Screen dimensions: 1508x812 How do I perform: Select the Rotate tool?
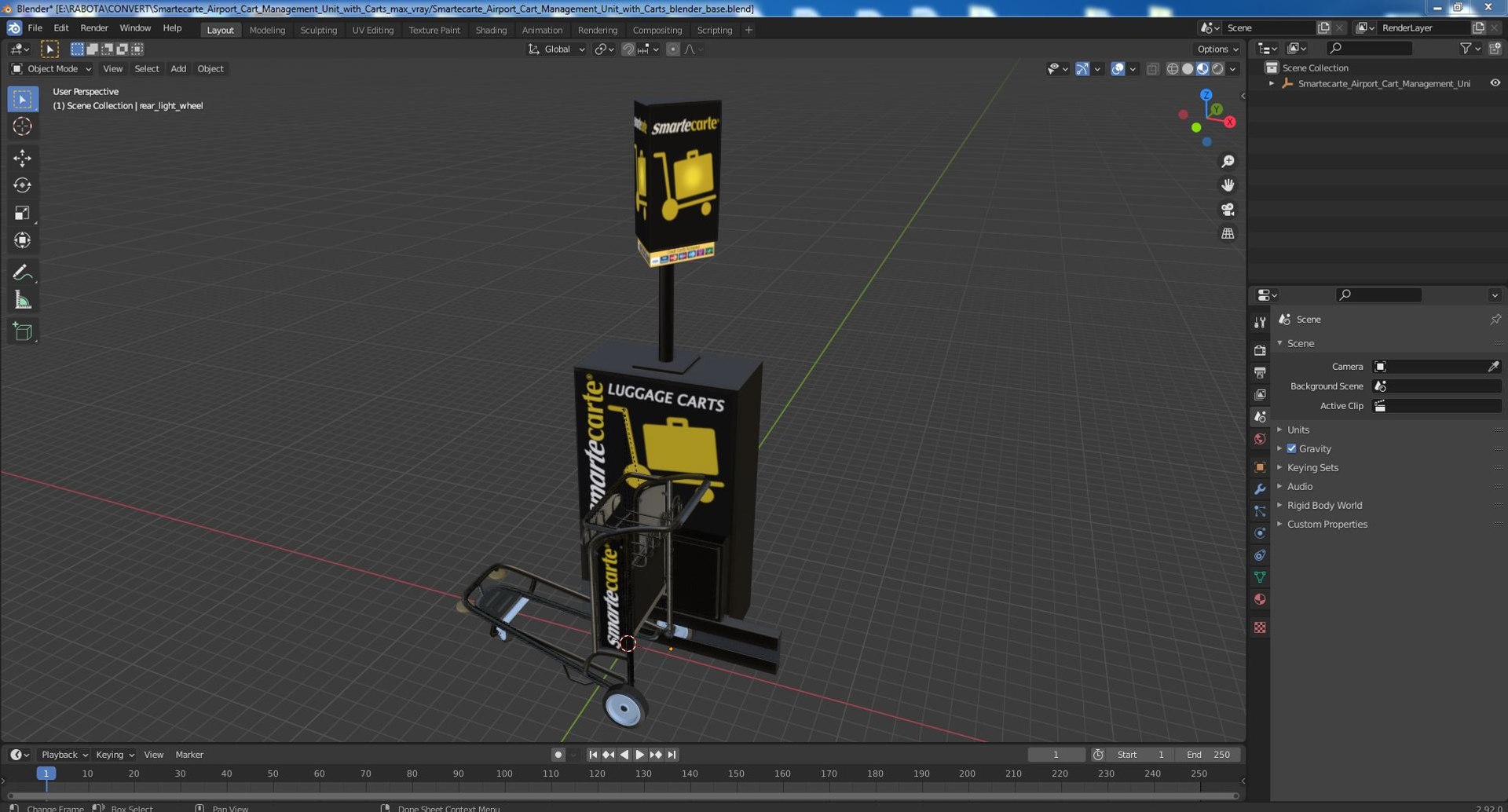pyautogui.click(x=22, y=185)
